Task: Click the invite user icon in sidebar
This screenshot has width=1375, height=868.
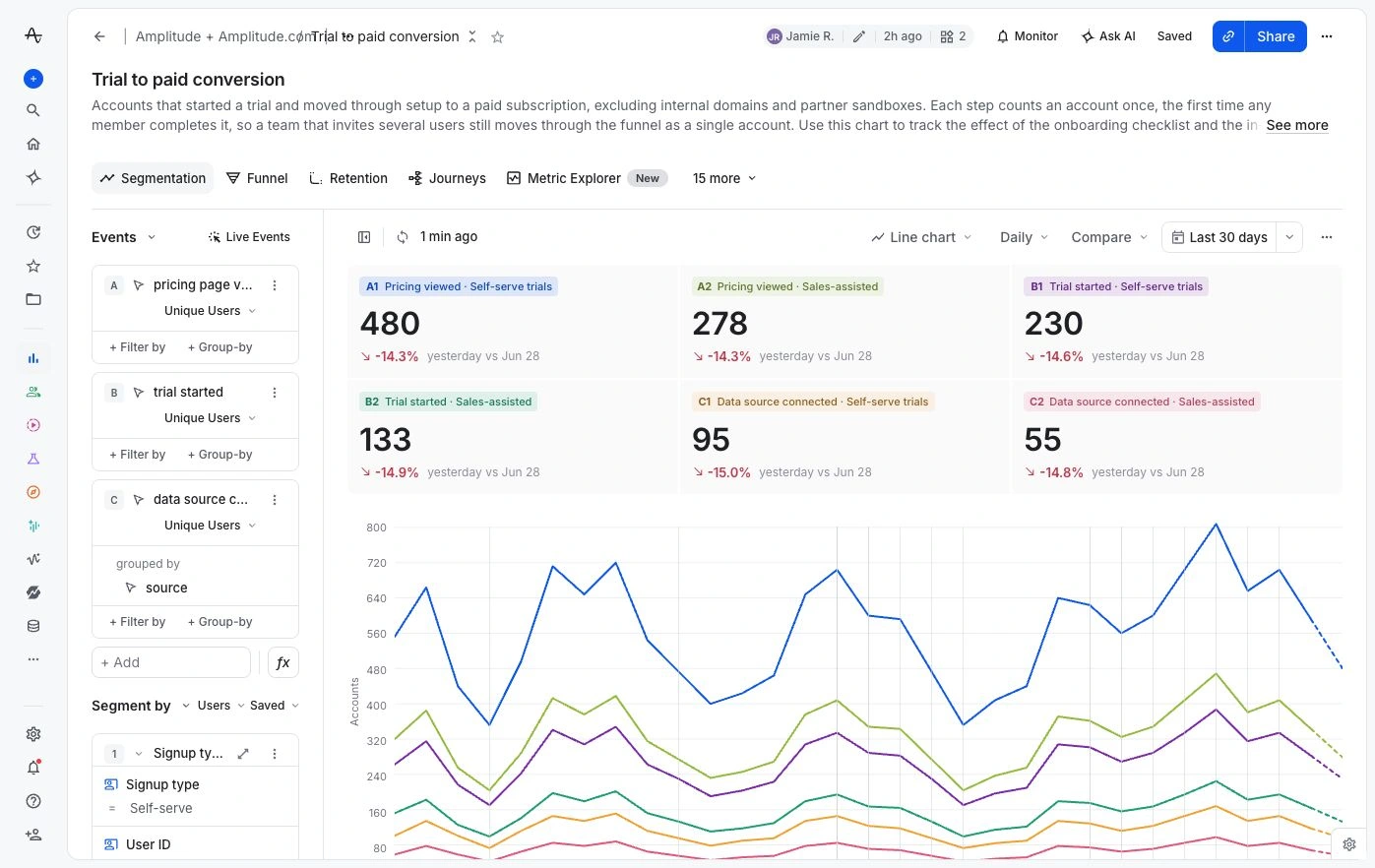Action: point(33,835)
